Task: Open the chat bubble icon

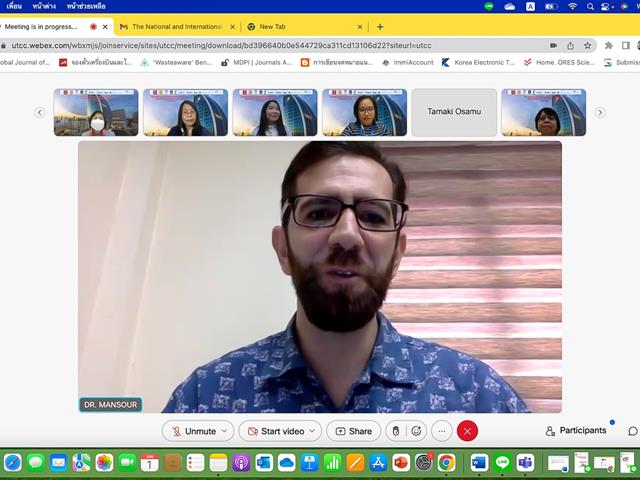Action: pyautogui.click(x=633, y=431)
